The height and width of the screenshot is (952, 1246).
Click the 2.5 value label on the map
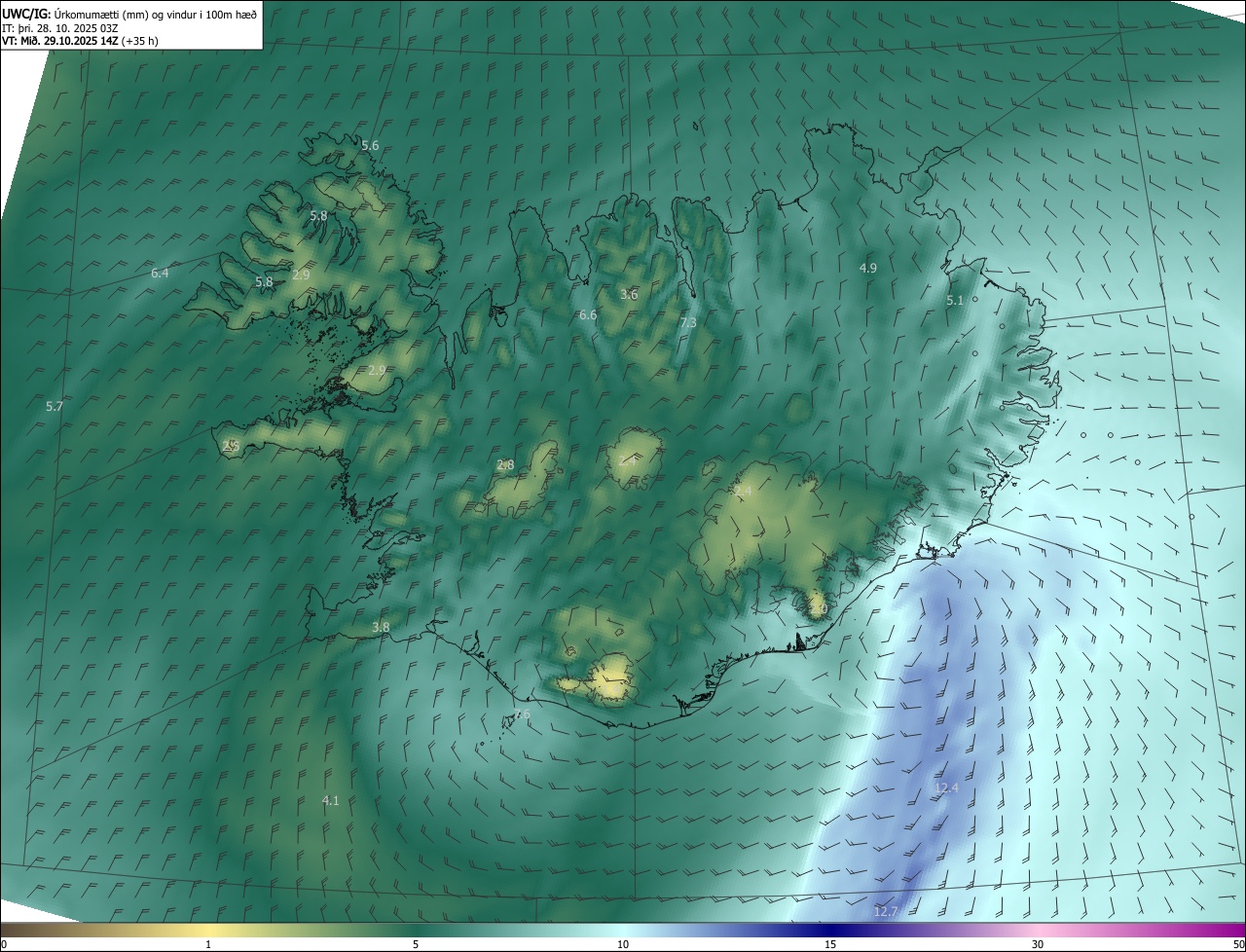point(231,446)
